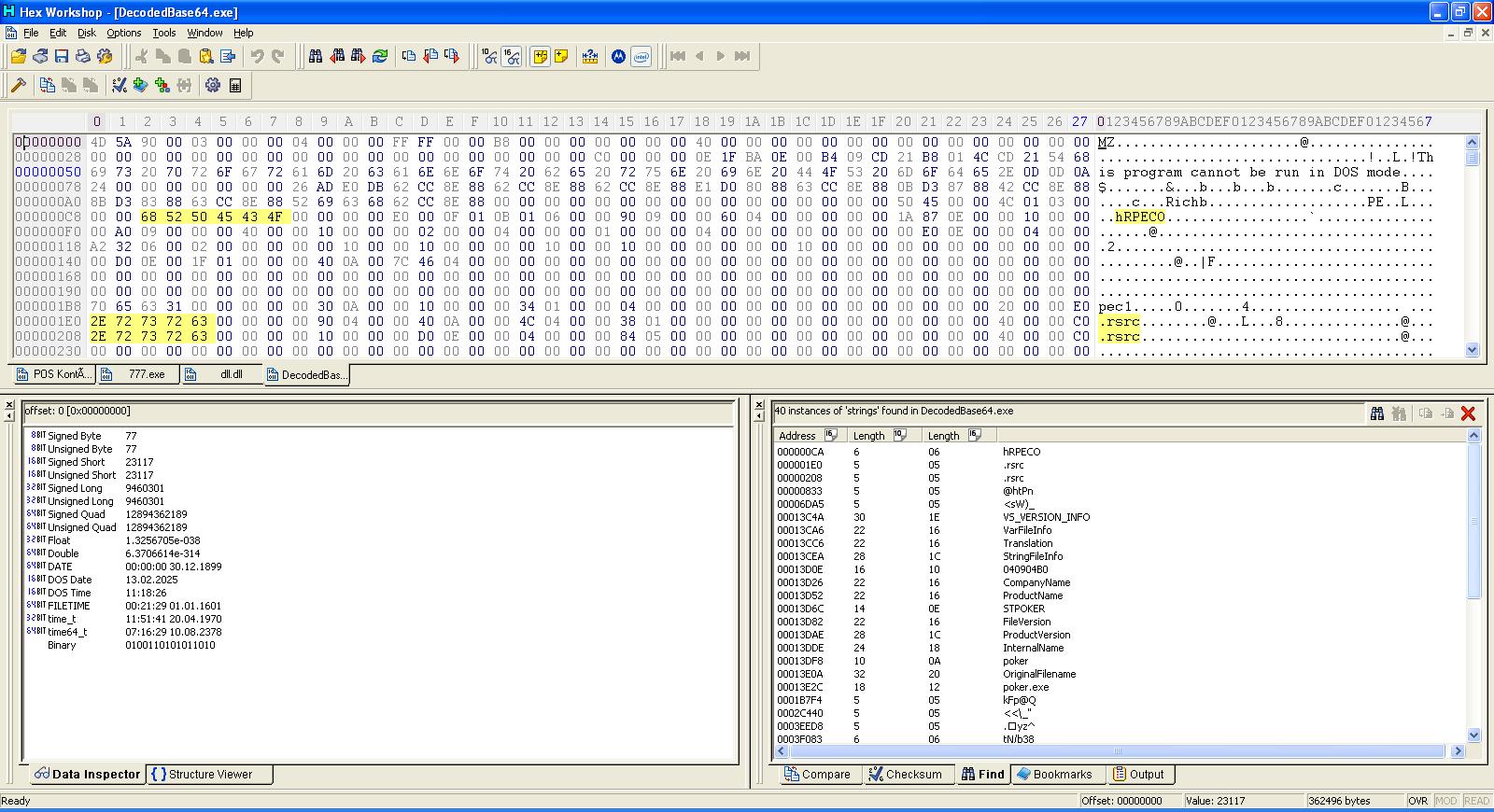Open Preferences from the gear-disk icon
Screen dimensions: 1494x812
(105, 56)
